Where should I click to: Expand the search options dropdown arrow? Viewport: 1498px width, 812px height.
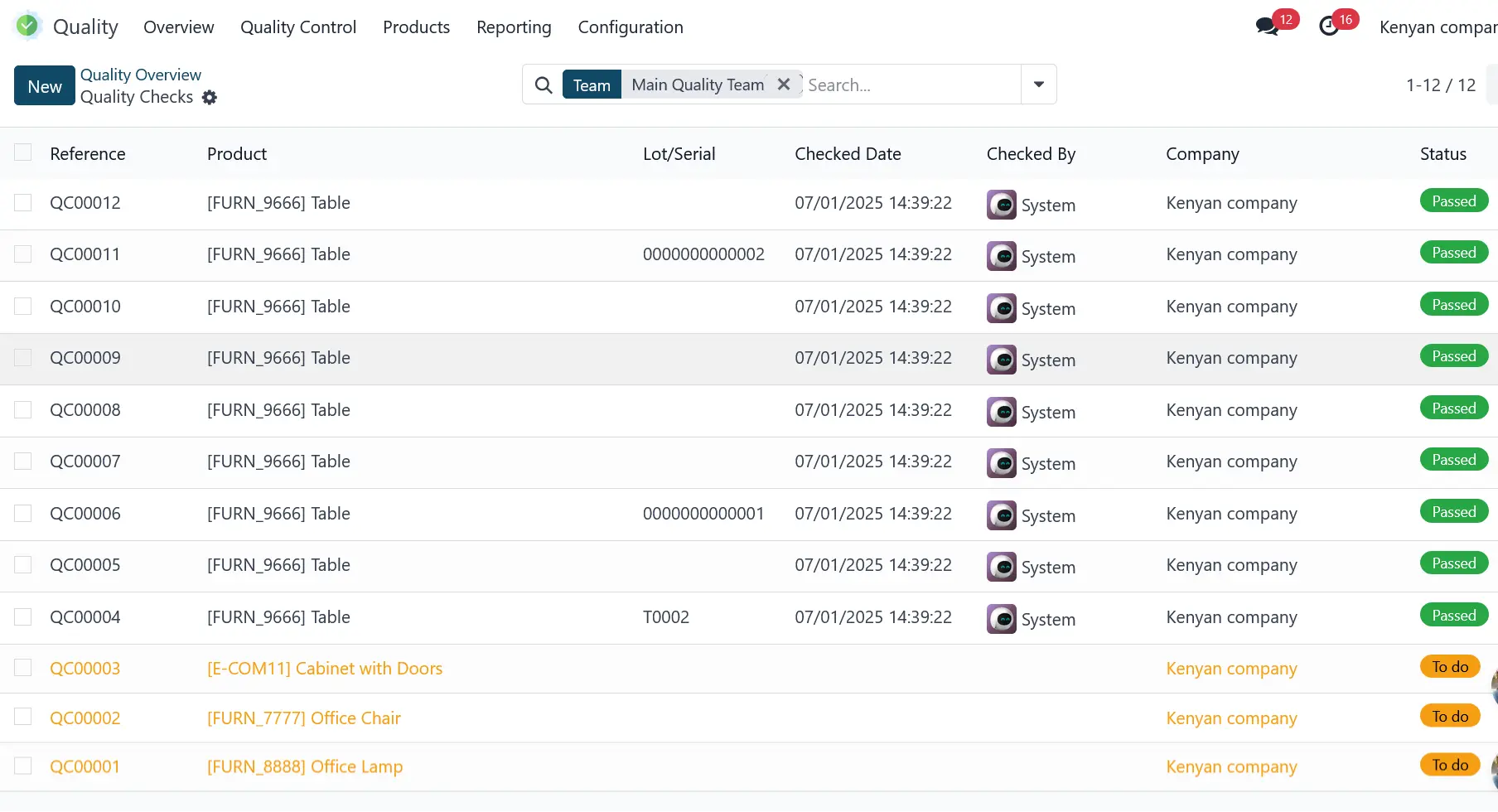click(x=1039, y=85)
